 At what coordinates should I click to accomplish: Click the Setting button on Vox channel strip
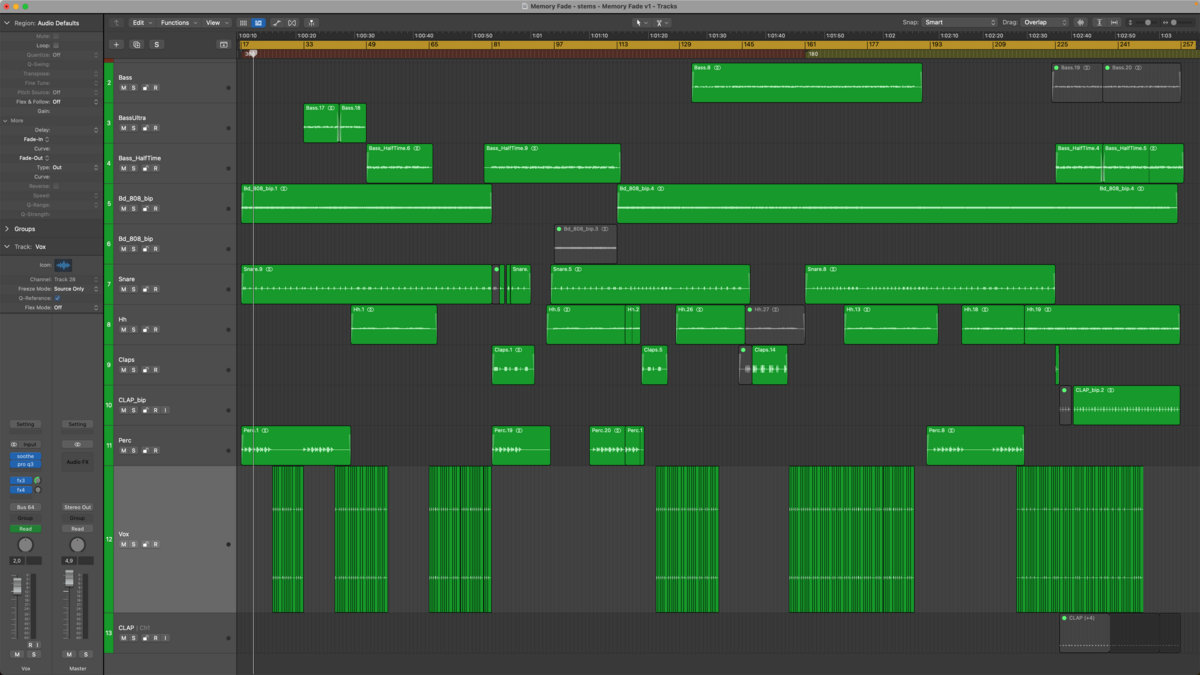pos(25,424)
